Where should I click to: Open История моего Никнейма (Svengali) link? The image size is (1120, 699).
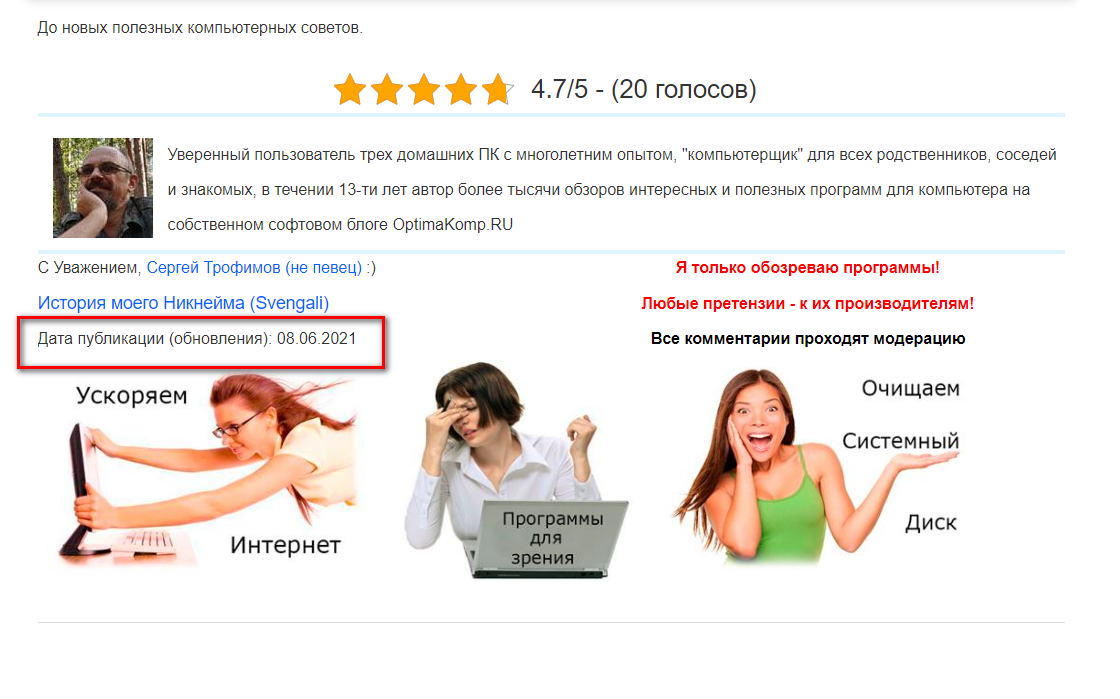tap(184, 303)
